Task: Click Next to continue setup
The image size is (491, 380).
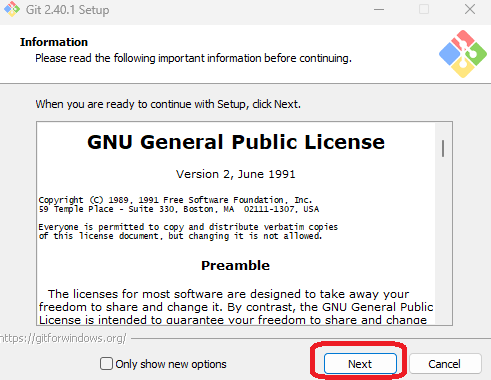Action: click(x=360, y=364)
